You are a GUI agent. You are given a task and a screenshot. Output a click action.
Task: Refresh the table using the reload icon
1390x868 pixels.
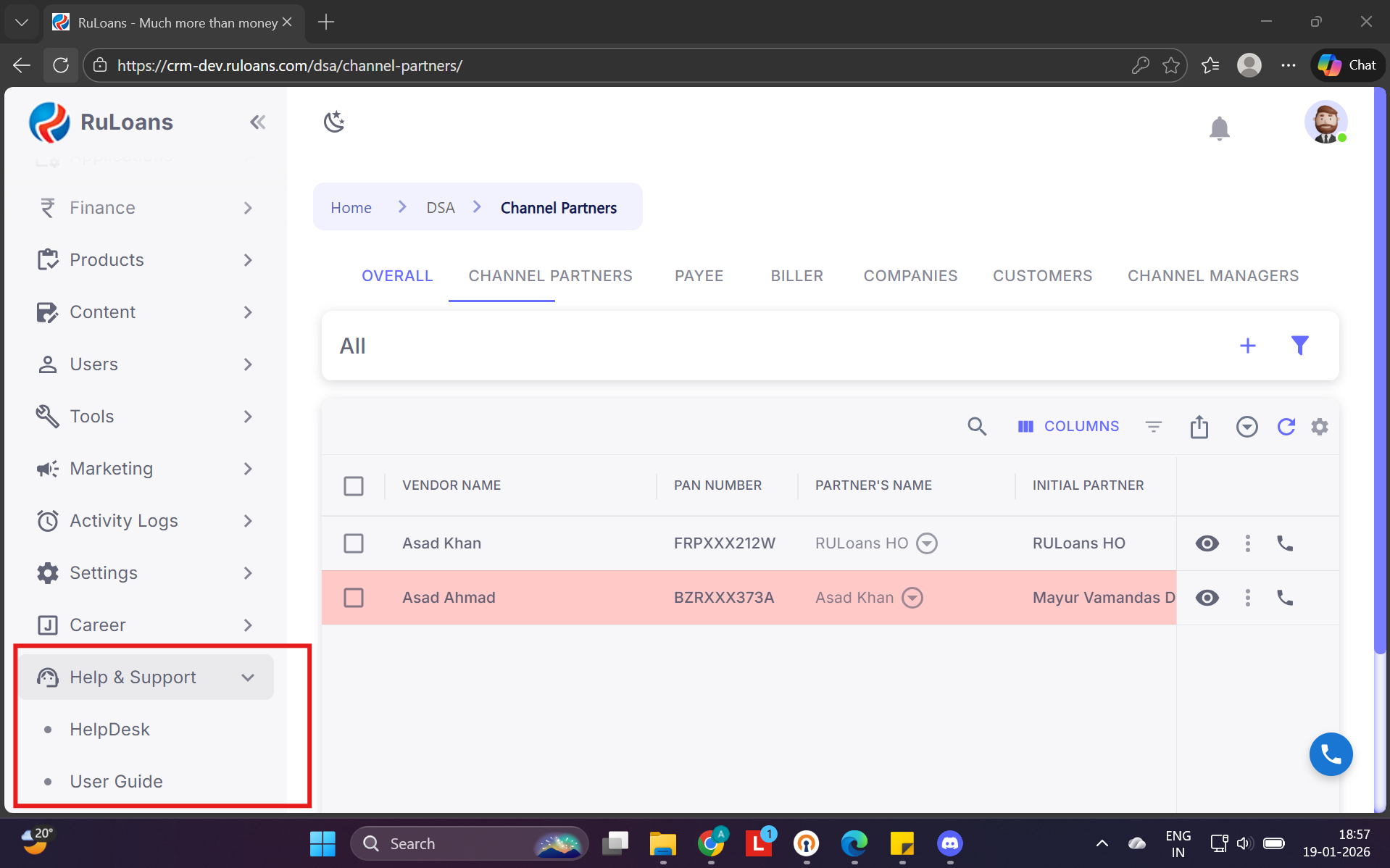point(1286,427)
